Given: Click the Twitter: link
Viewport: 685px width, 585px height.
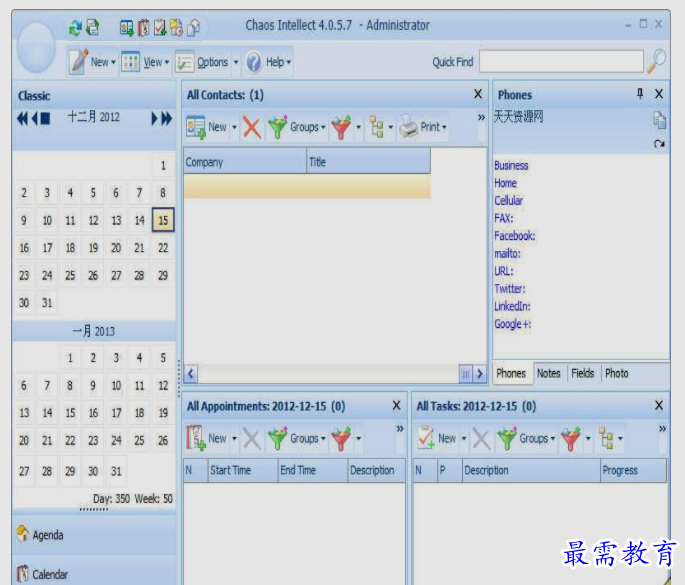Looking at the screenshot, I should click(510, 289).
